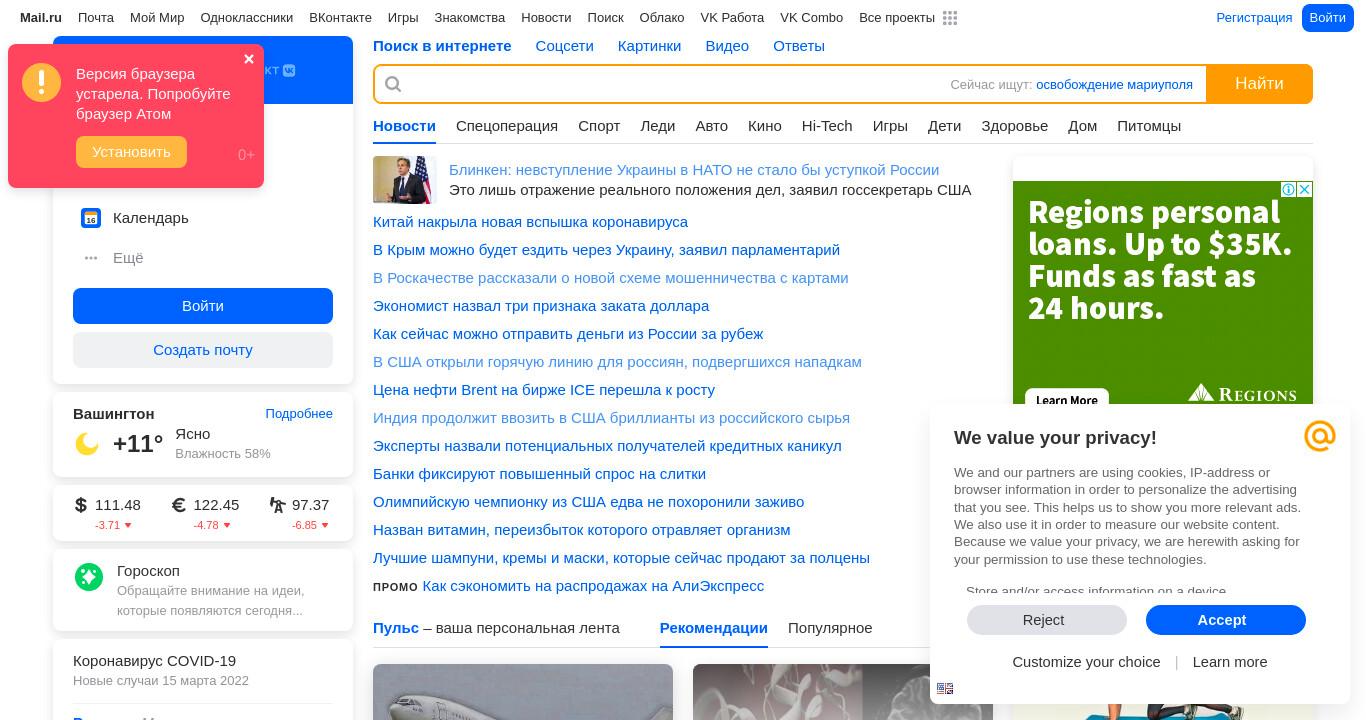Click the sidebar Войти button
The width and height of the screenshot is (1366, 720).
click(203, 306)
